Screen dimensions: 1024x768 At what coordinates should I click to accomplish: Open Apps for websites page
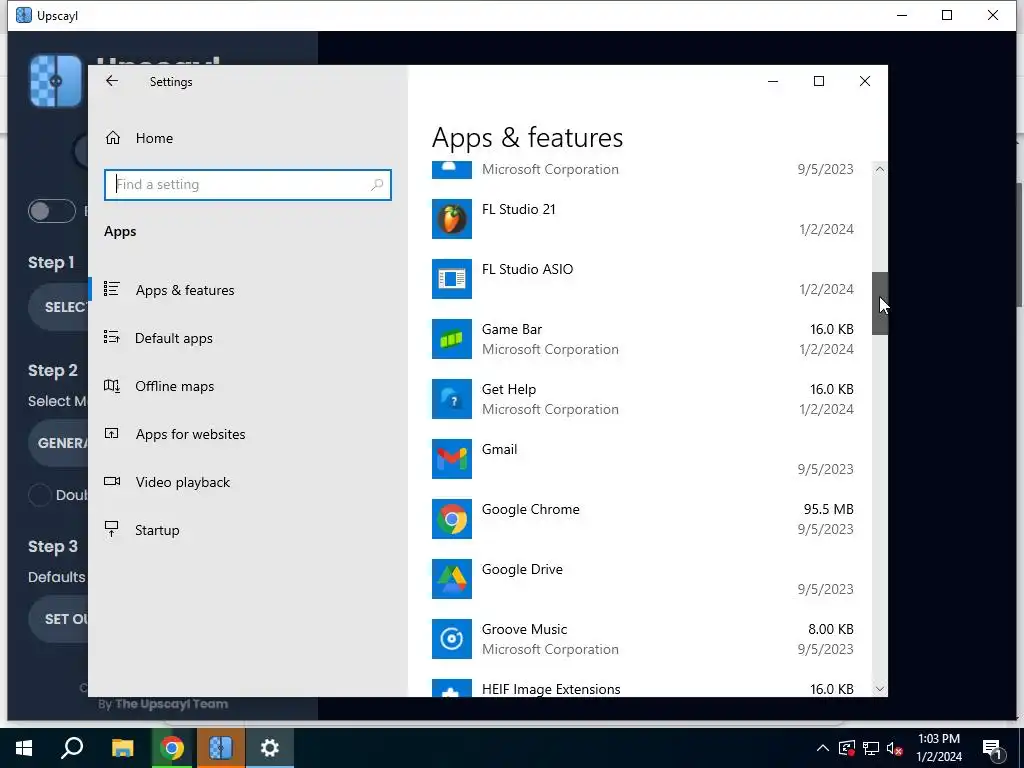191,434
